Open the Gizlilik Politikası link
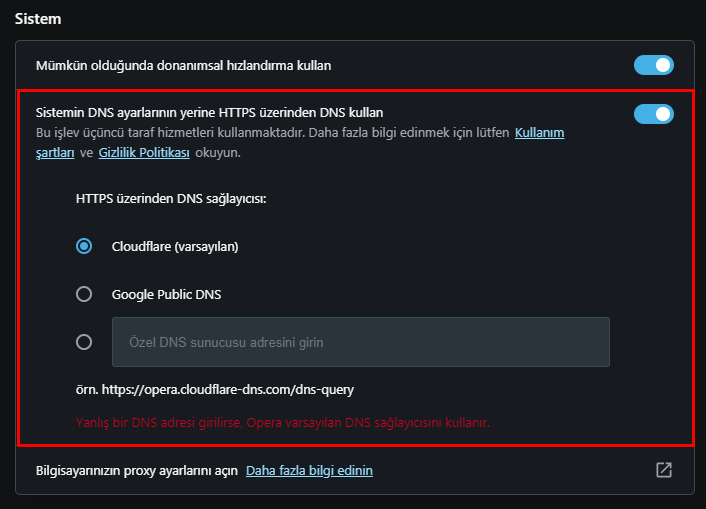706x509 pixels. point(144,153)
